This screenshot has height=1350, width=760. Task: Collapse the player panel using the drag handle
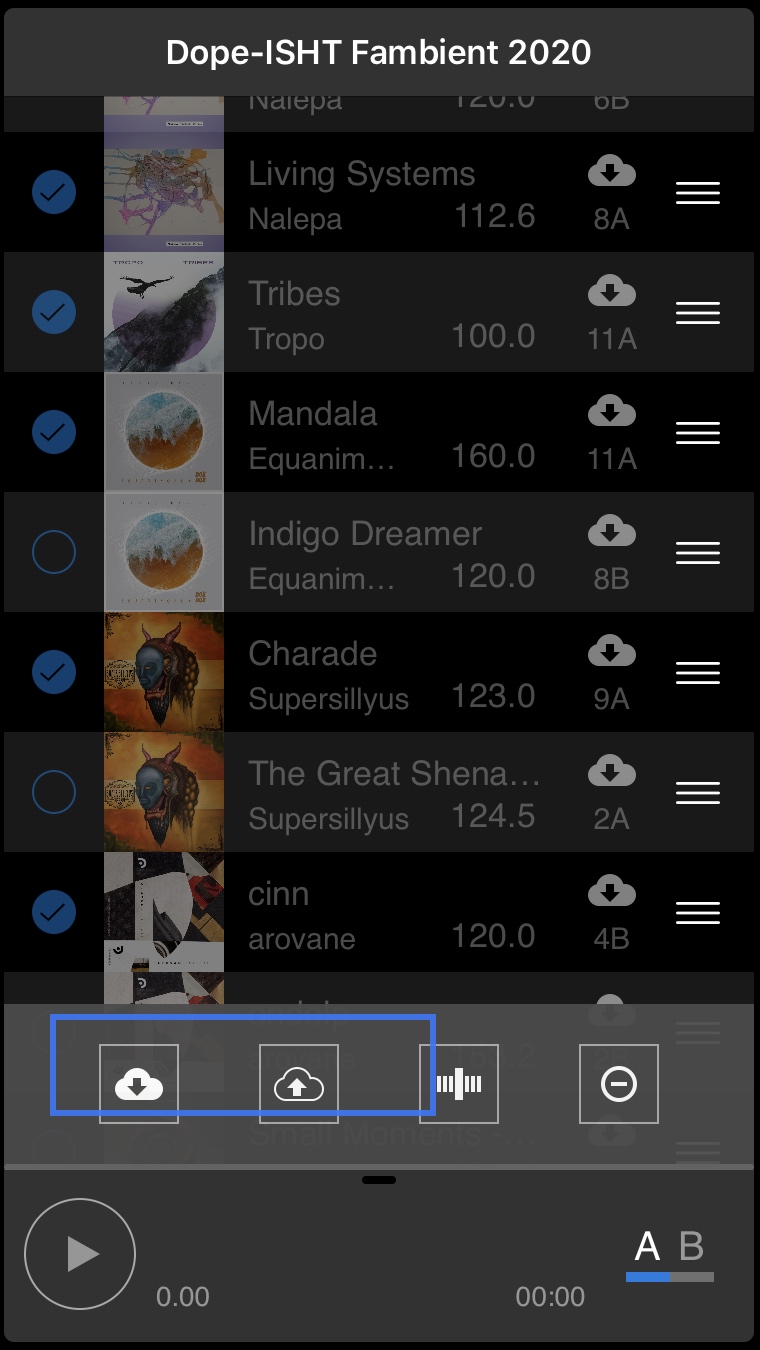tap(379, 1180)
